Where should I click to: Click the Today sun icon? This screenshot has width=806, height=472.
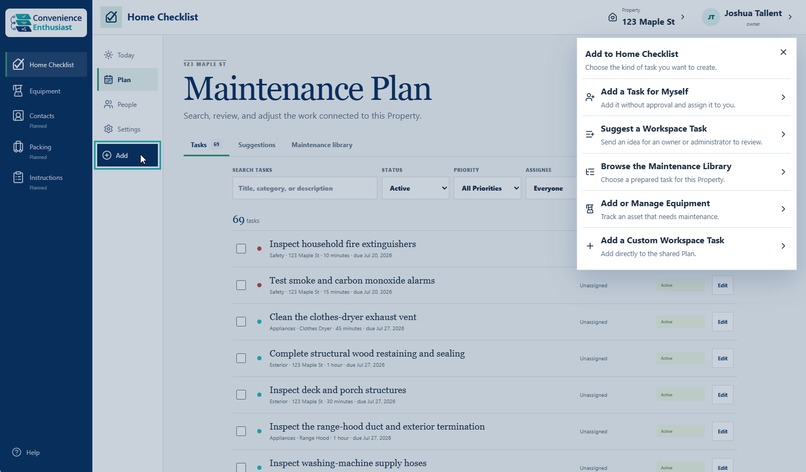(108, 55)
